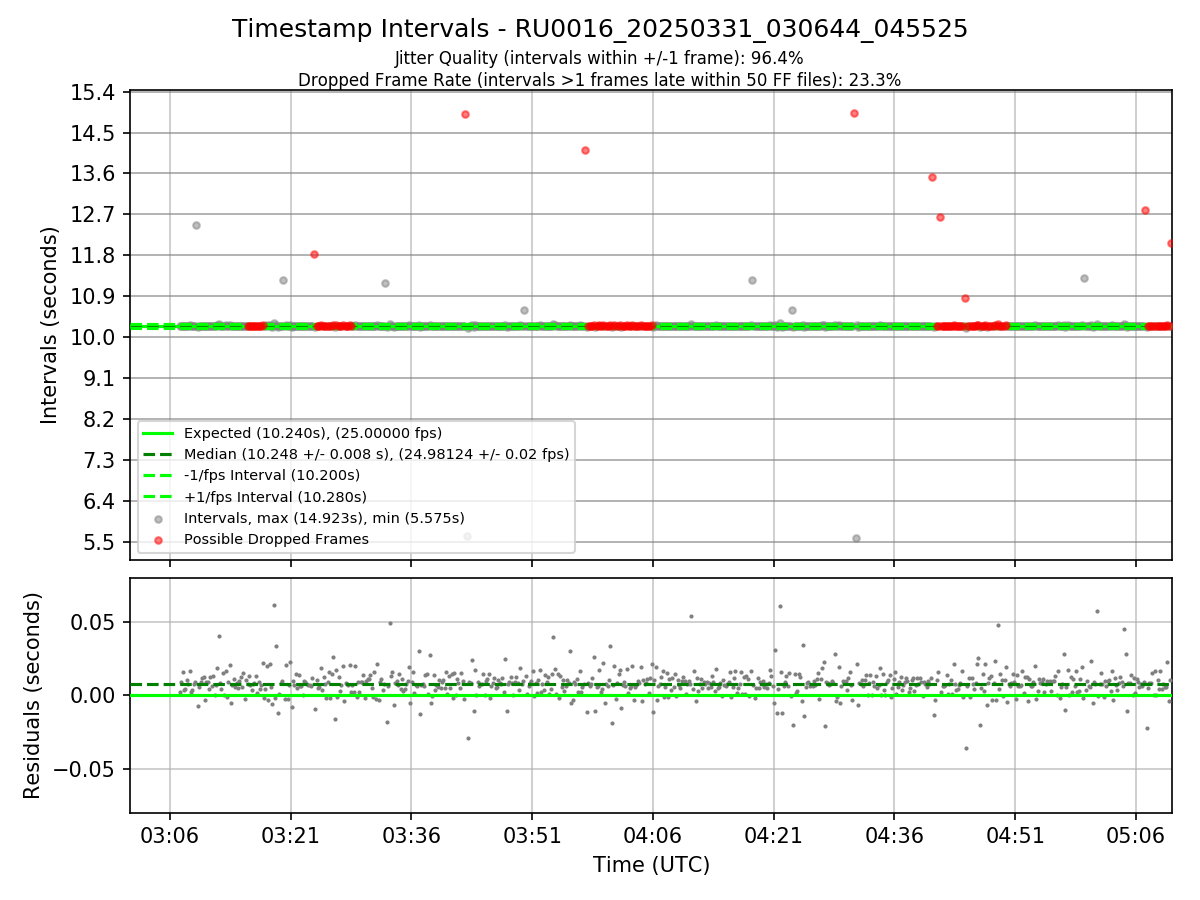The height and width of the screenshot is (900, 1200).
Task: Click the 'Time (UTC)' x-axis label
Action: coord(651,865)
